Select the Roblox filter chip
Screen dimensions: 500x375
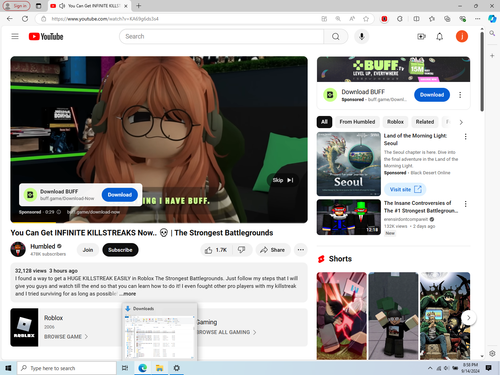click(x=395, y=122)
